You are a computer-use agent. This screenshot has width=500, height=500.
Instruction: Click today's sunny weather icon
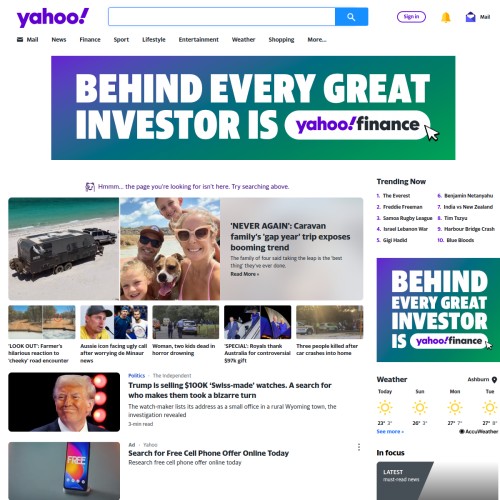[x=385, y=407]
